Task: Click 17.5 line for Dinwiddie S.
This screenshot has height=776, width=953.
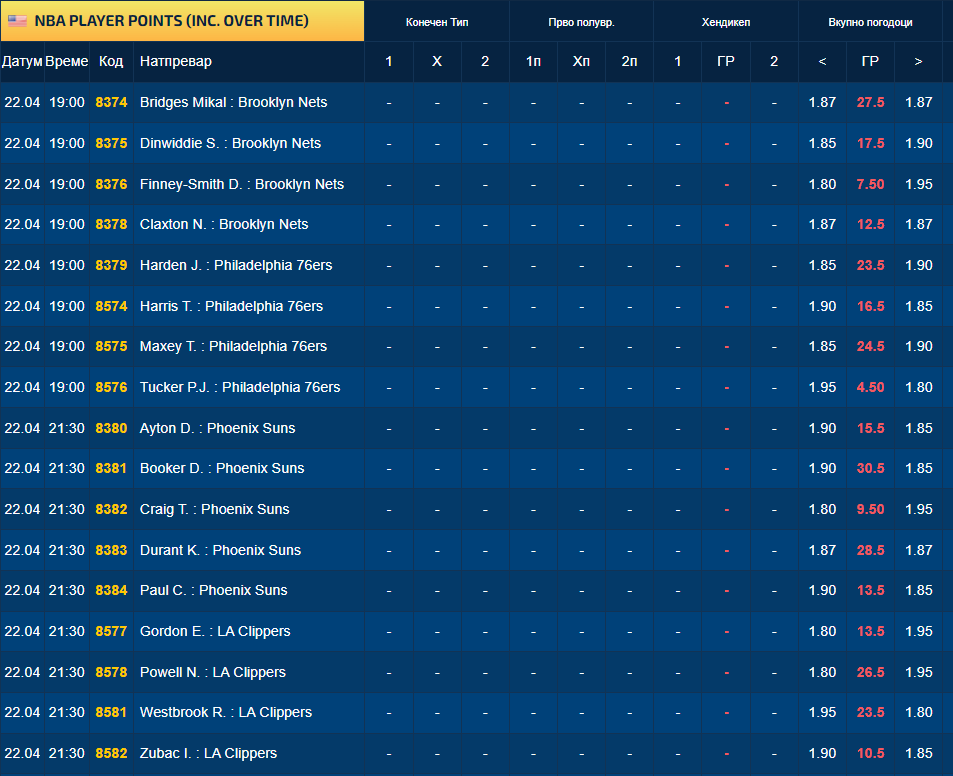Action: (x=870, y=143)
